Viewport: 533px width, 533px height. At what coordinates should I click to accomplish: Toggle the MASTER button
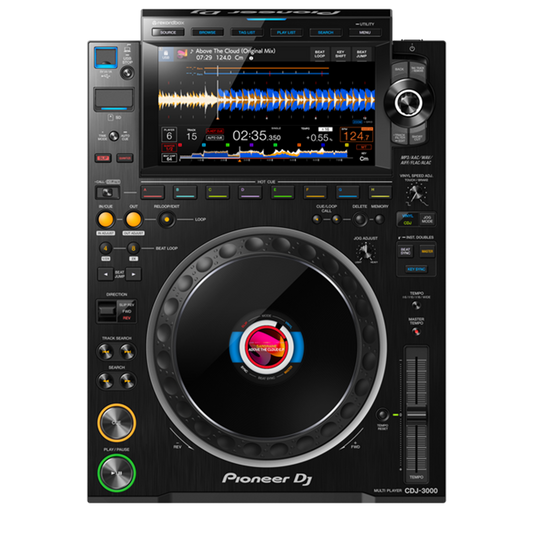tap(427, 252)
